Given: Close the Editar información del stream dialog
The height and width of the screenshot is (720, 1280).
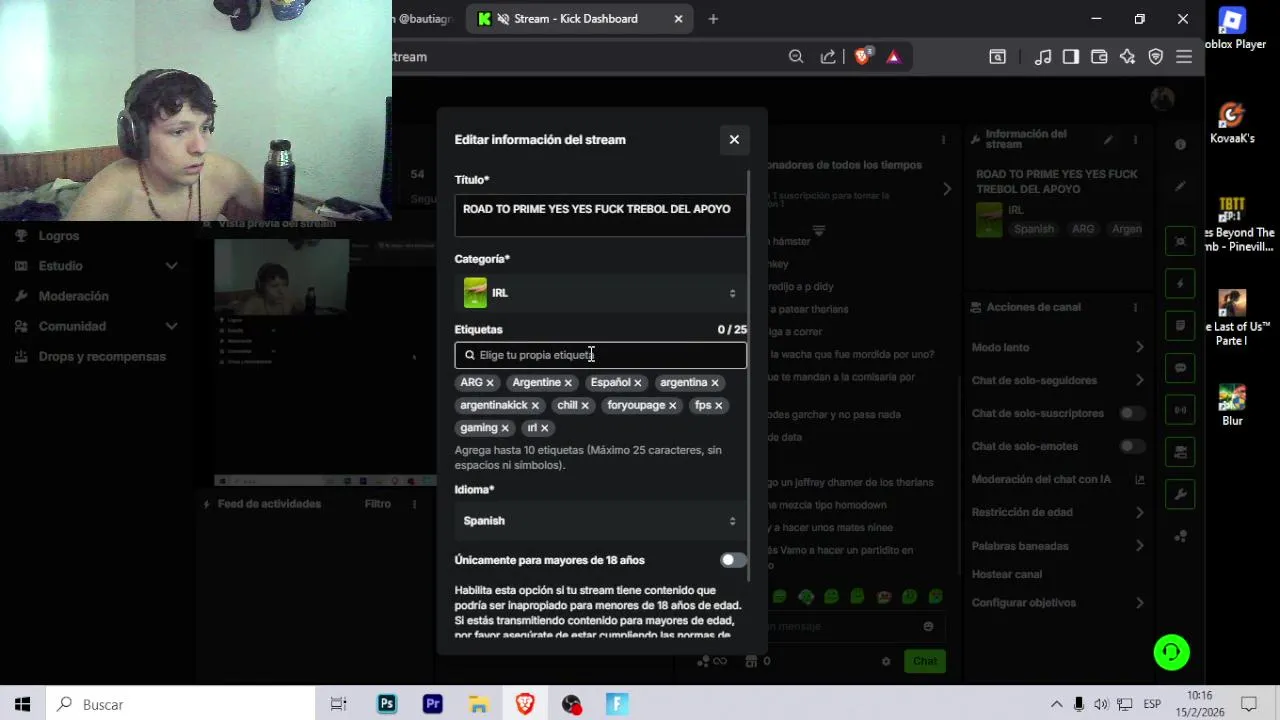Looking at the screenshot, I should tap(734, 140).
